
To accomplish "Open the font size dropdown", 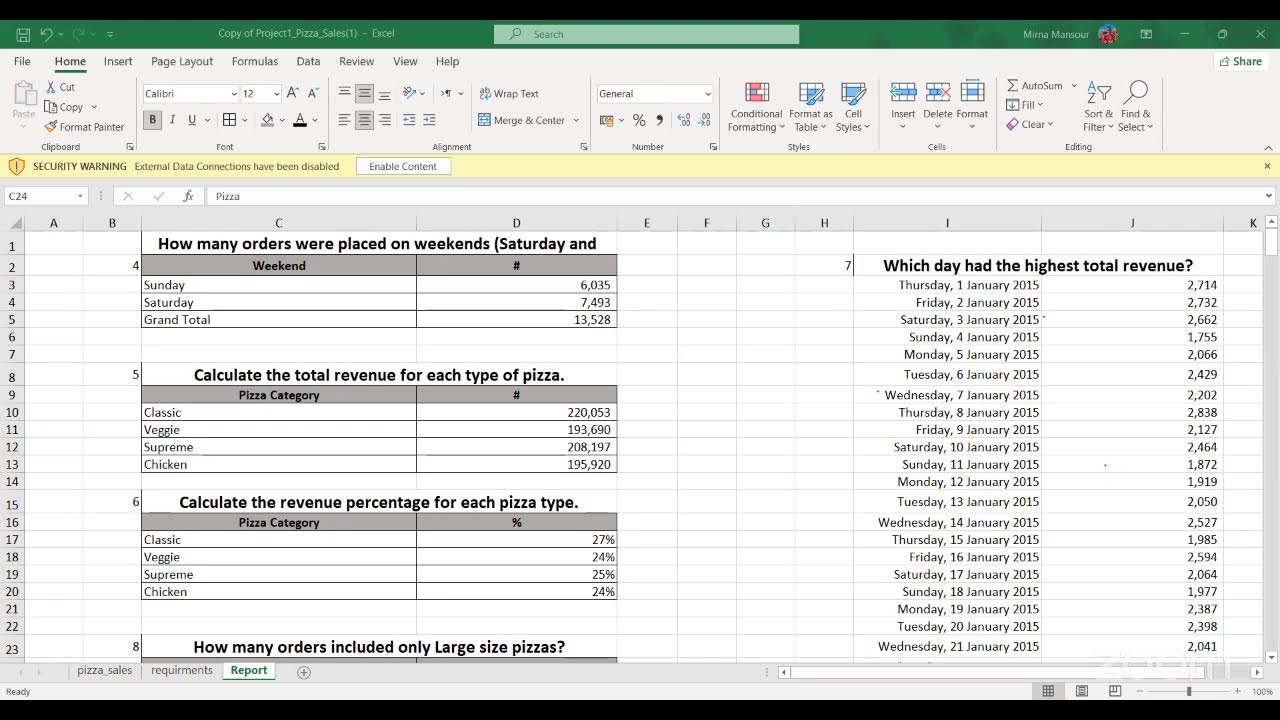I will tap(276, 94).
